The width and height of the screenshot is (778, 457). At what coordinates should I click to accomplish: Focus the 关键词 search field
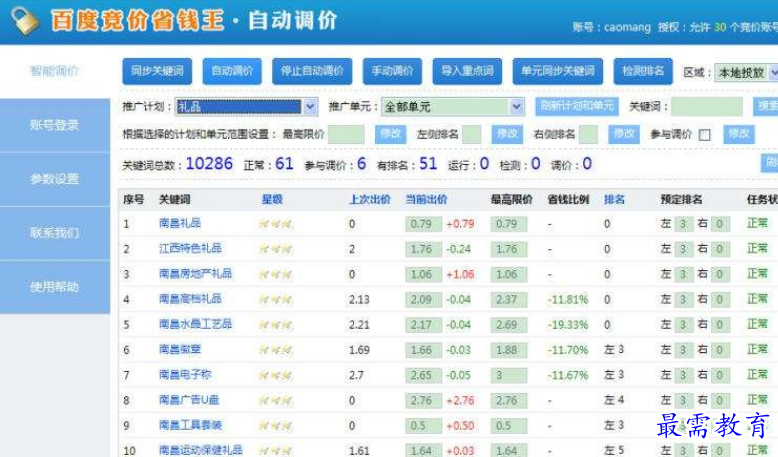pyautogui.click(x=707, y=106)
